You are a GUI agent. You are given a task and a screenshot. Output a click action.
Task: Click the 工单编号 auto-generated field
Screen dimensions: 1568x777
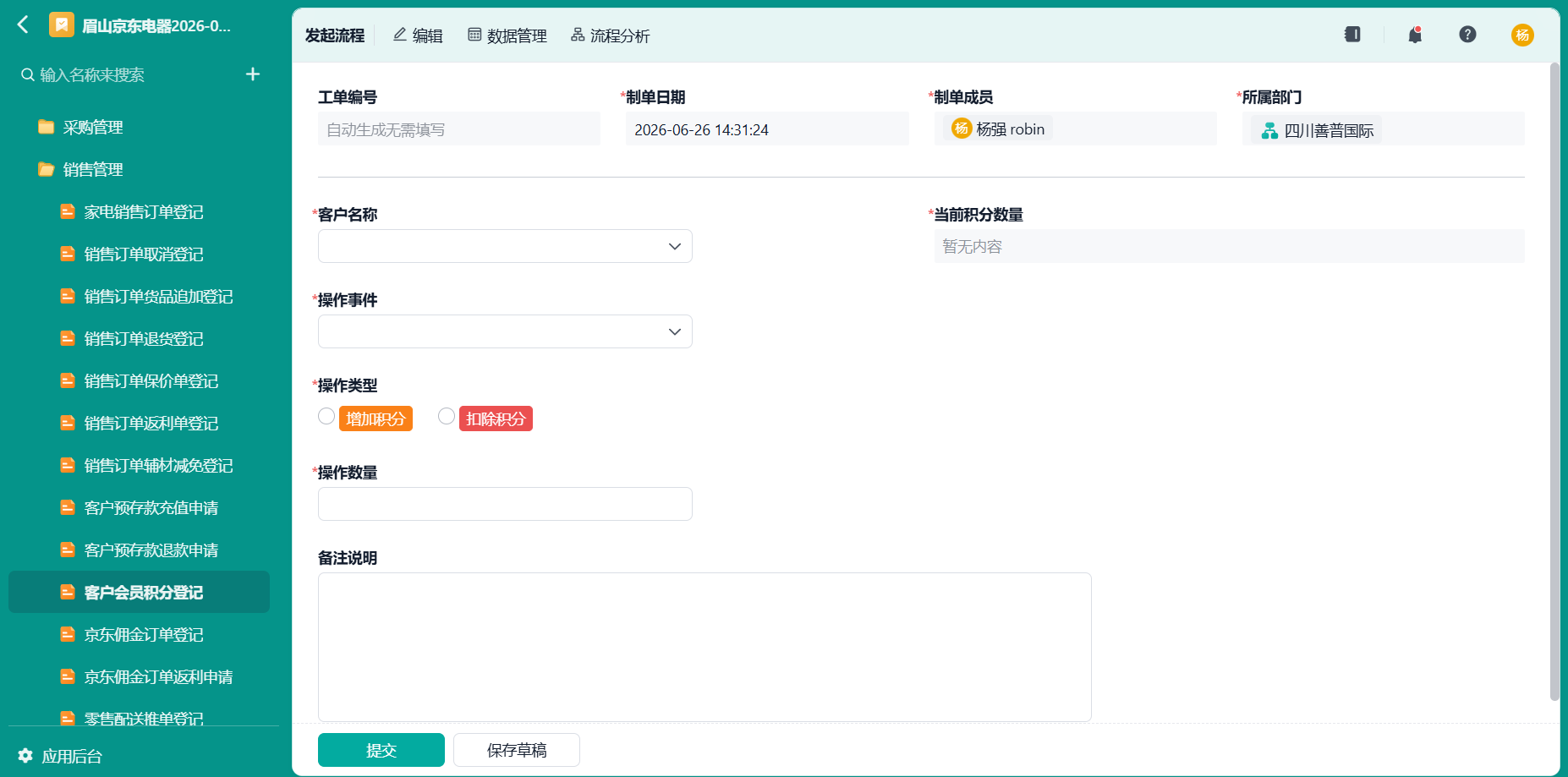point(459,129)
